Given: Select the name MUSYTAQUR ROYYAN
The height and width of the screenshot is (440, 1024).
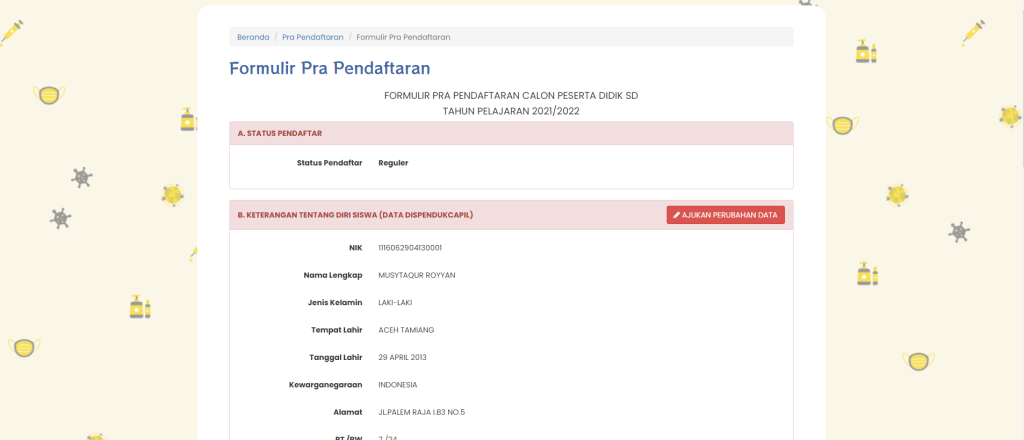Looking at the screenshot, I should tap(416, 275).
